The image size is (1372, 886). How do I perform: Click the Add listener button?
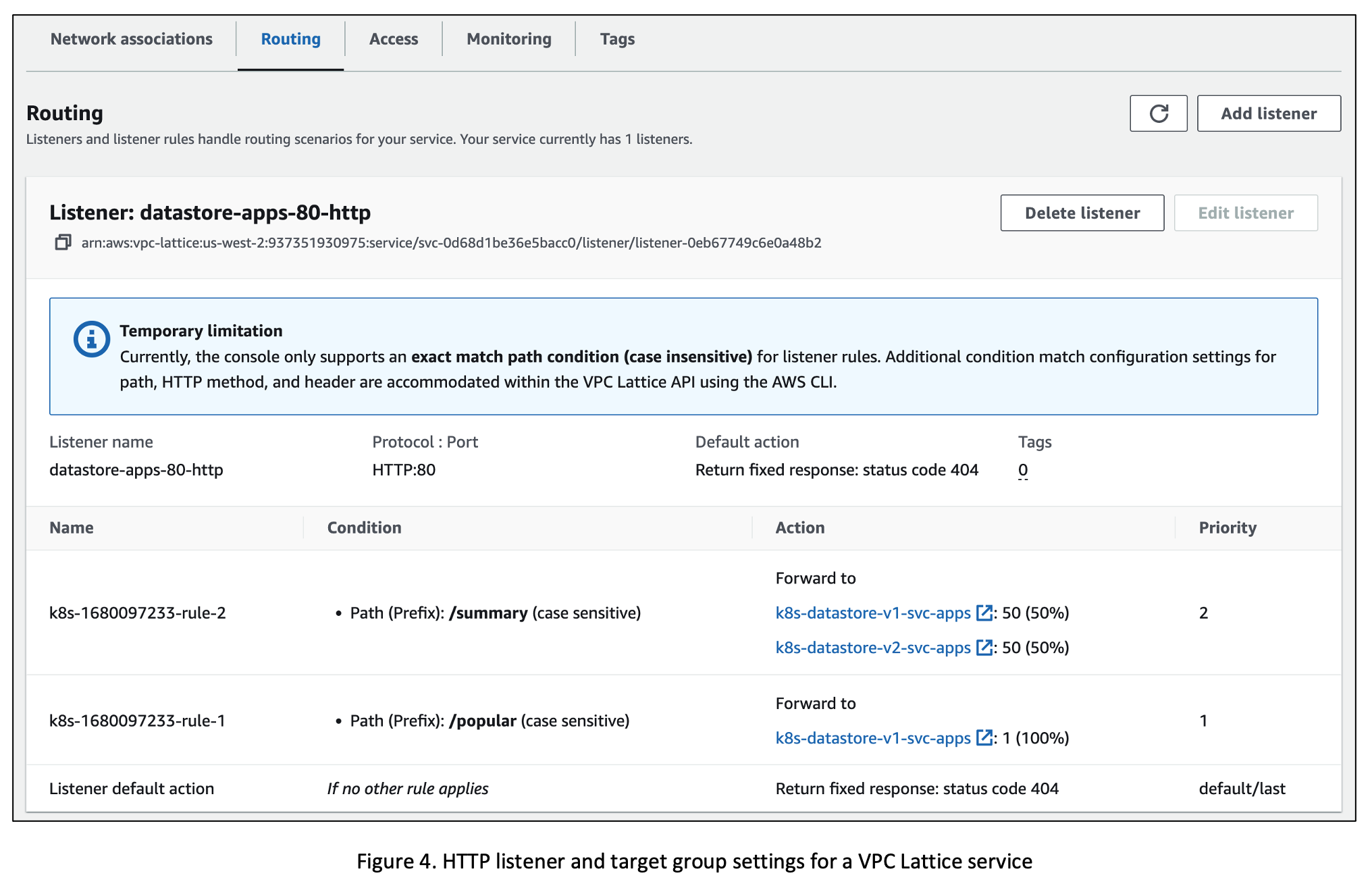click(1269, 113)
